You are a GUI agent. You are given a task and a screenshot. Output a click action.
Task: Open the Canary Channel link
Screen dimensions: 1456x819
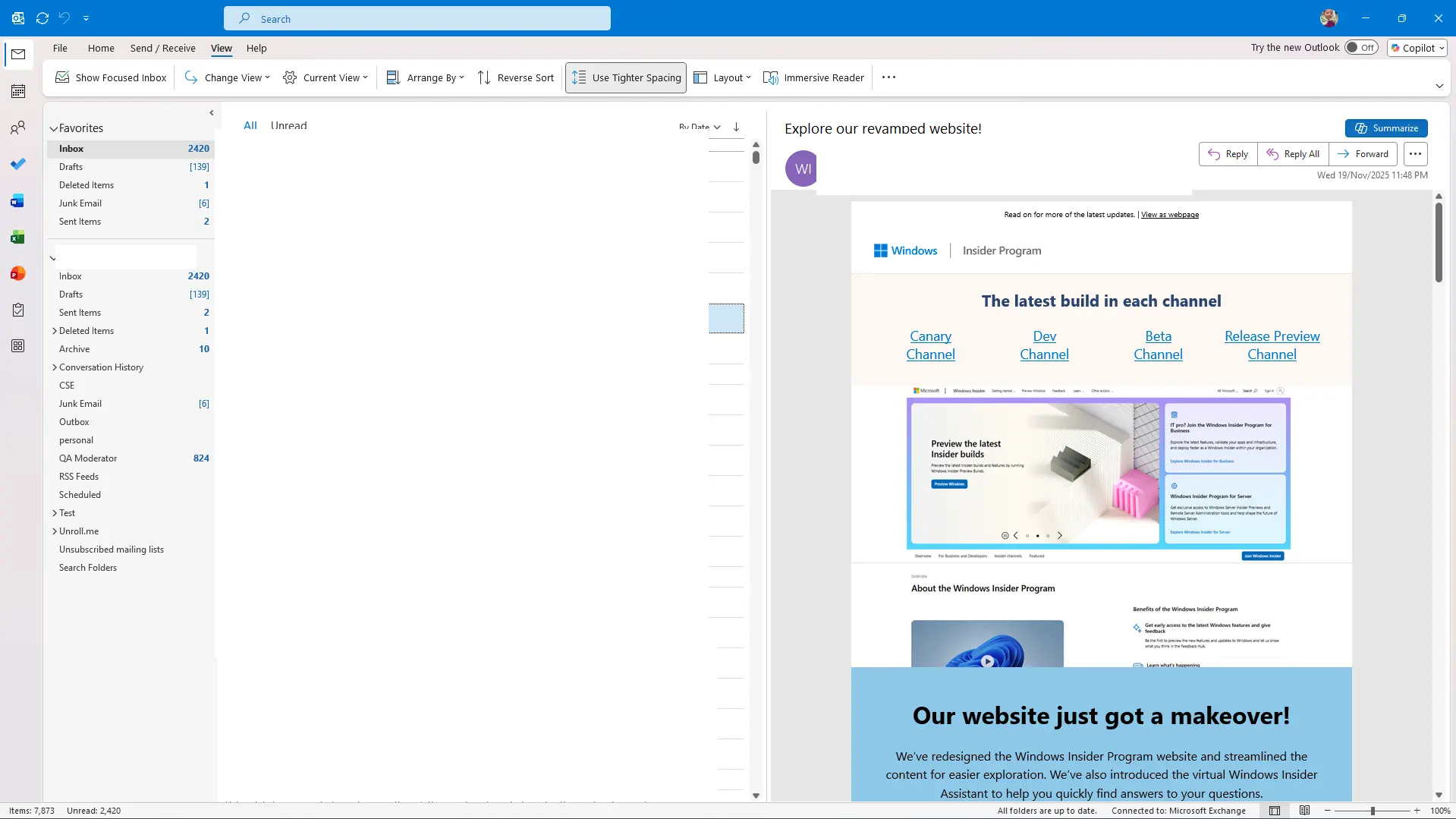tap(931, 345)
